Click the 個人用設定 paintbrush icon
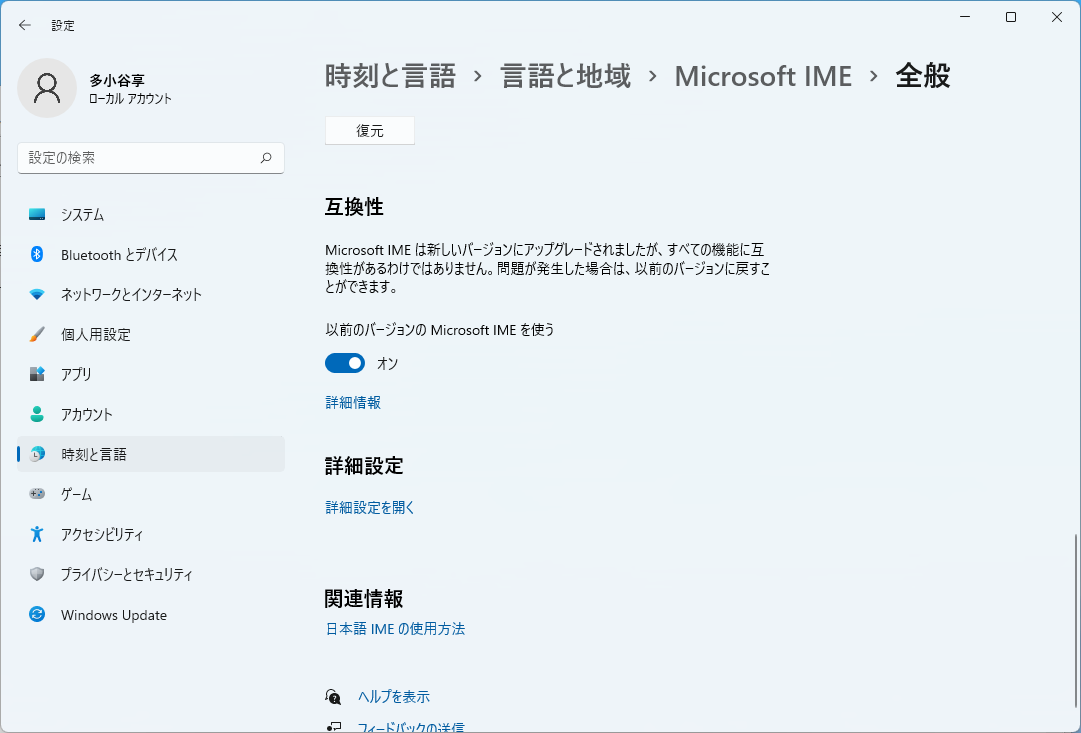The height and width of the screenshot is (733, 1081). [37, 334]
